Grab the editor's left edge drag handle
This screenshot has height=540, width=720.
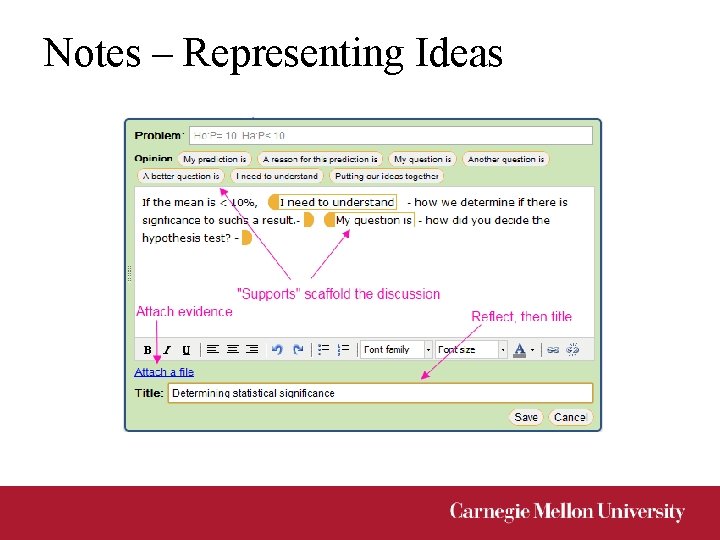[x=129, y=273]
